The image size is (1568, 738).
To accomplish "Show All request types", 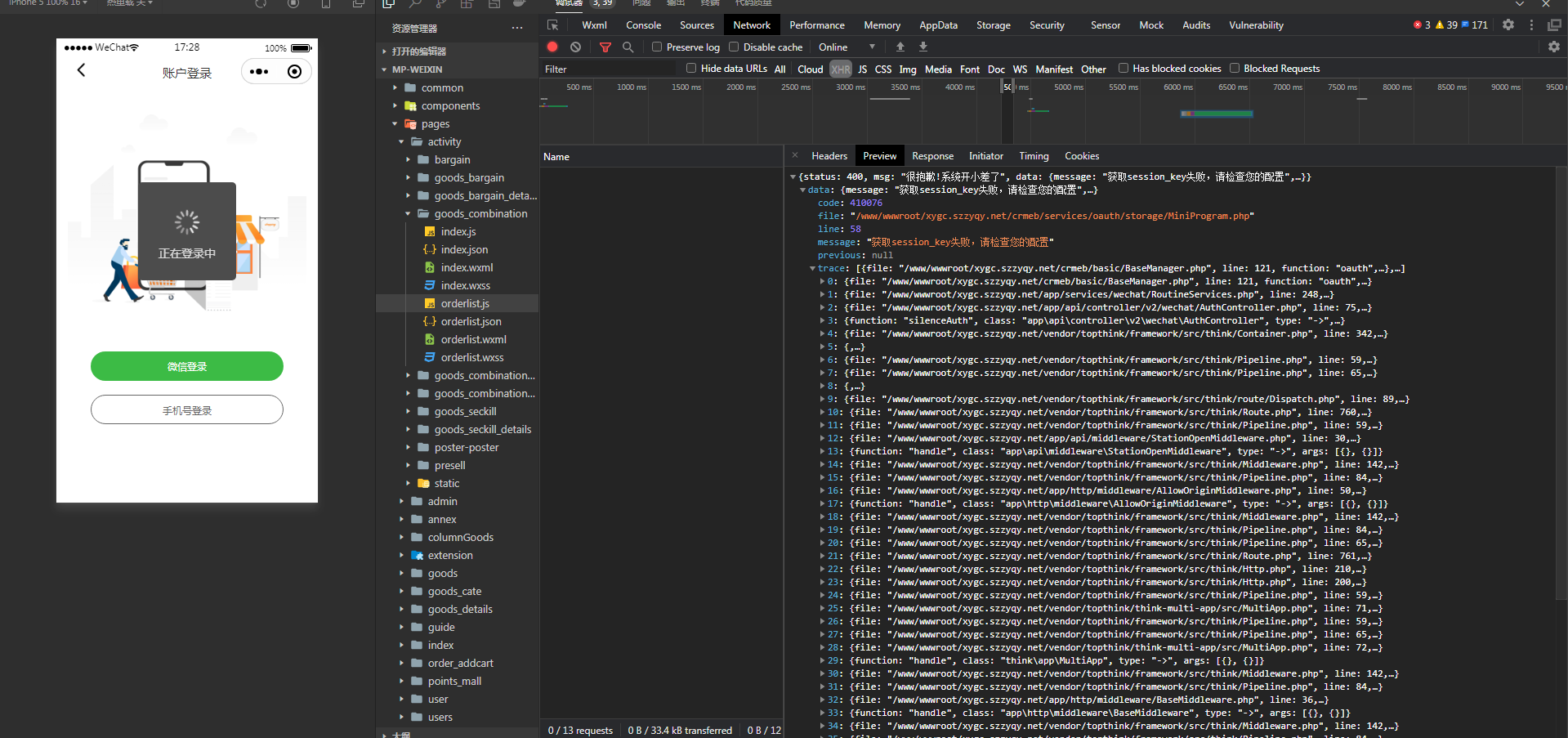I will [x=780, y=69].
